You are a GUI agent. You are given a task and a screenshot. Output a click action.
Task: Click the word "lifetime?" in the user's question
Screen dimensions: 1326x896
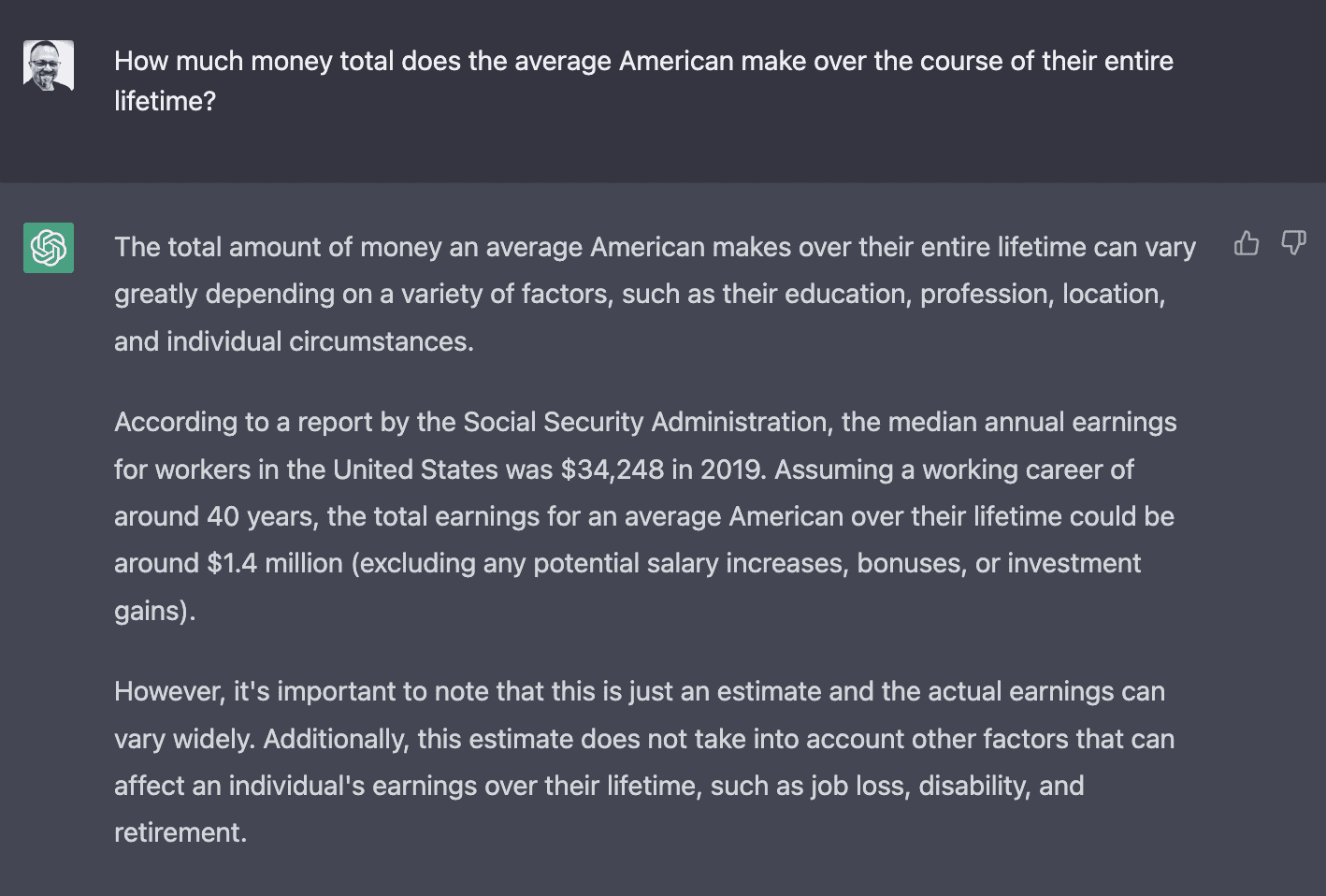pyautogui.click(x=165, y=101)
